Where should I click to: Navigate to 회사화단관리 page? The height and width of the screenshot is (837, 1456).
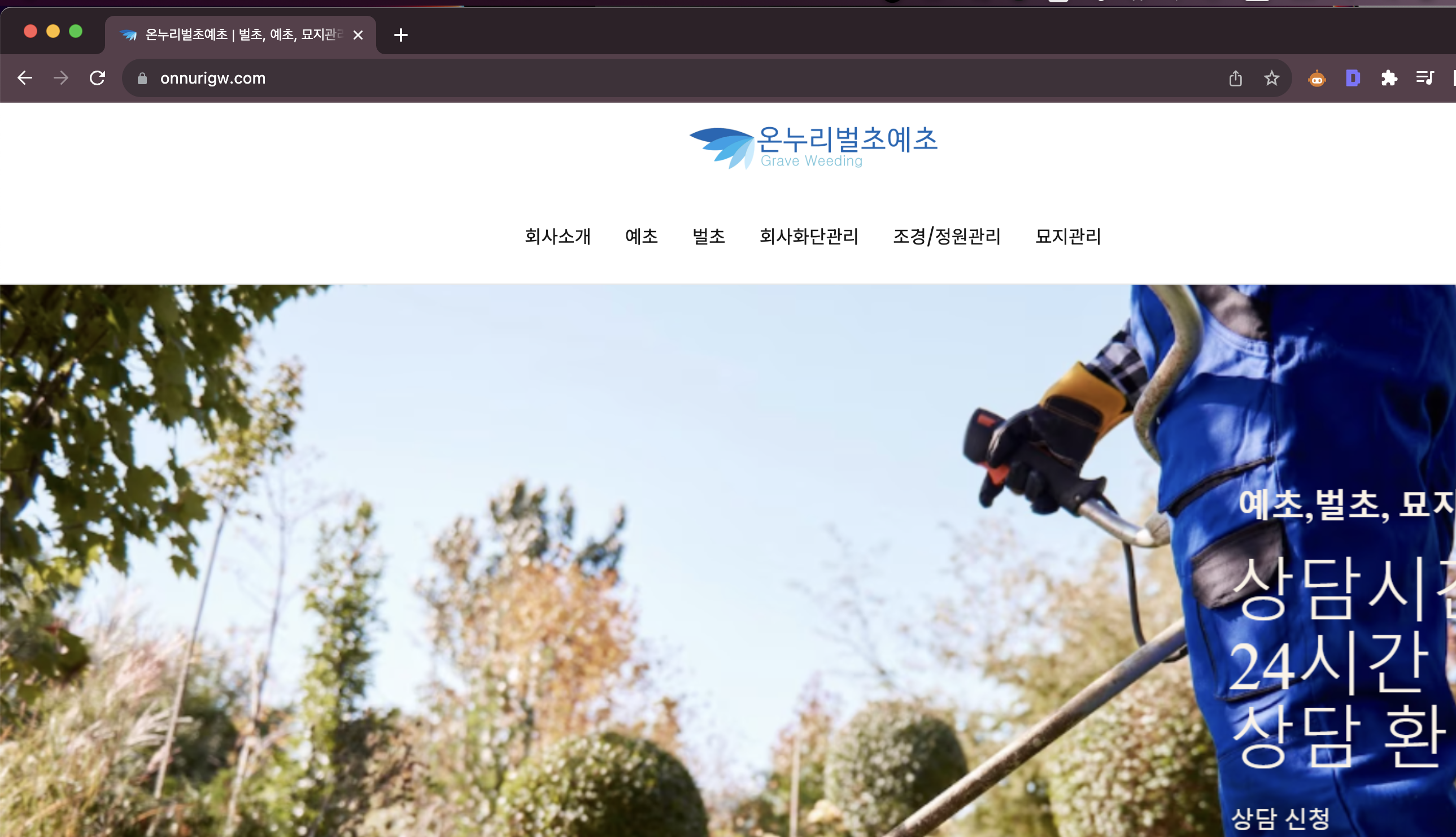coord(808,236)
